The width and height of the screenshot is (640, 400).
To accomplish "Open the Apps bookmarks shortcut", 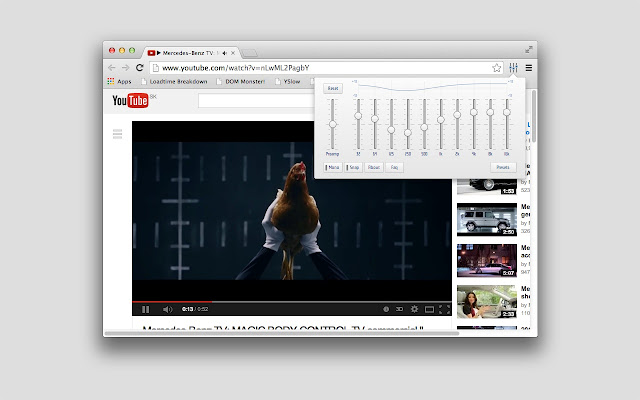I will coord(119,82).
